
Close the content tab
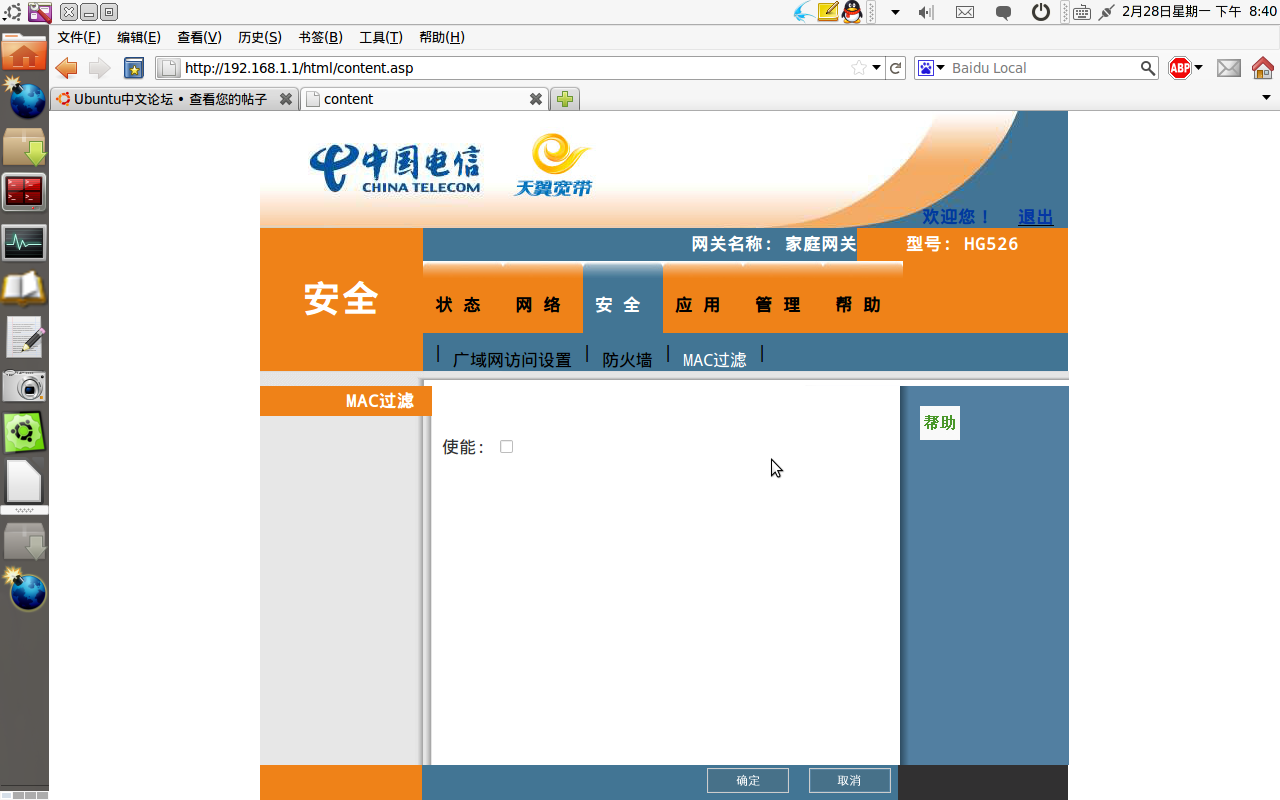click(536, 99)
